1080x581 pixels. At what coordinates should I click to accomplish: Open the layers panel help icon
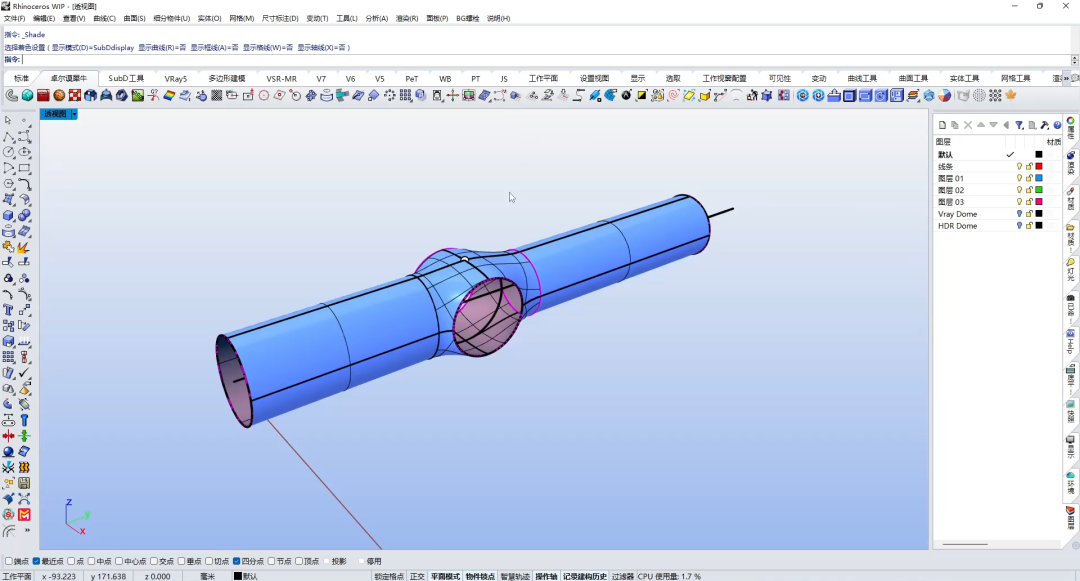pyautogui.click(x=1057, y=125)
